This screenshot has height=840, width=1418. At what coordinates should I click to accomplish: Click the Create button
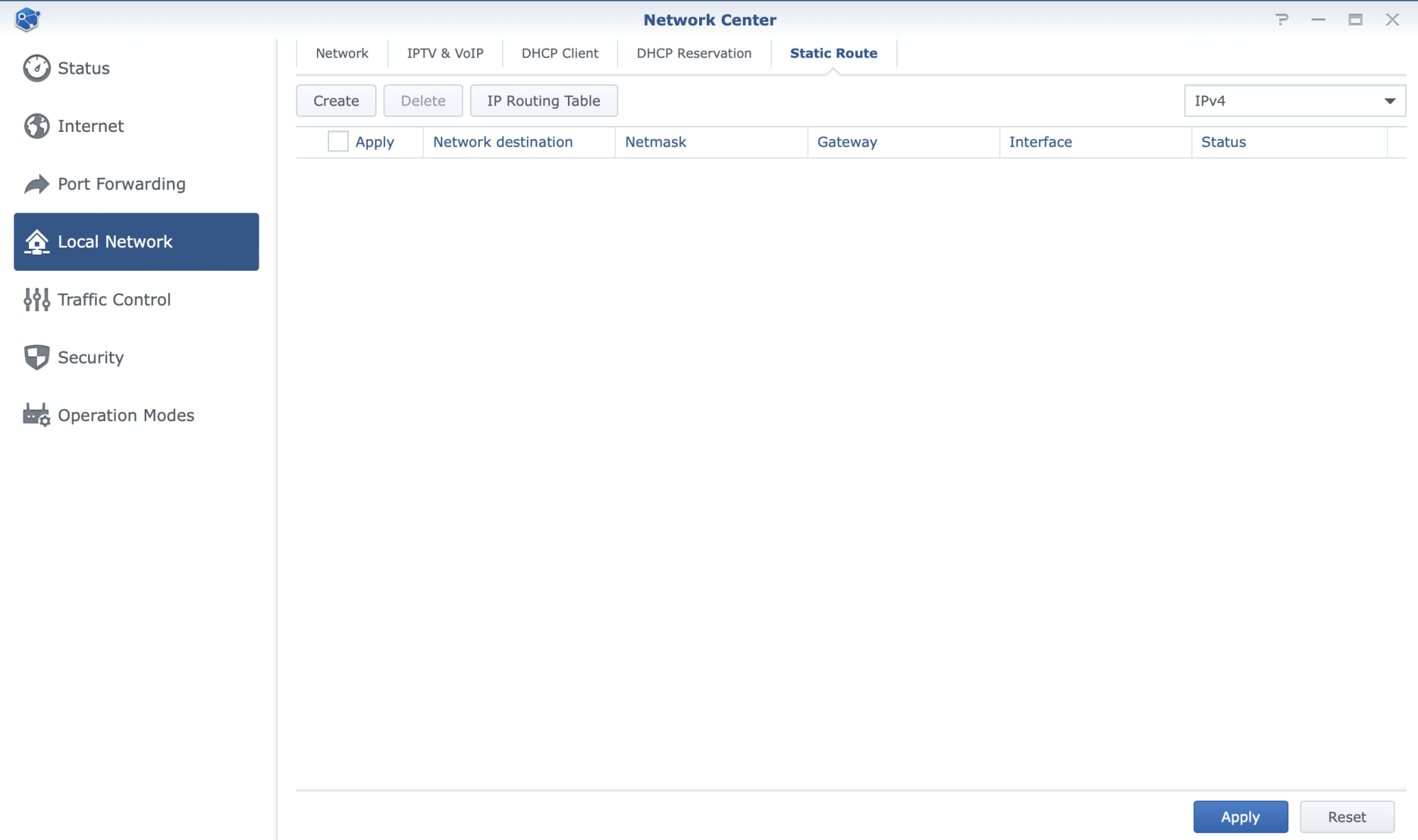(335, 101)
